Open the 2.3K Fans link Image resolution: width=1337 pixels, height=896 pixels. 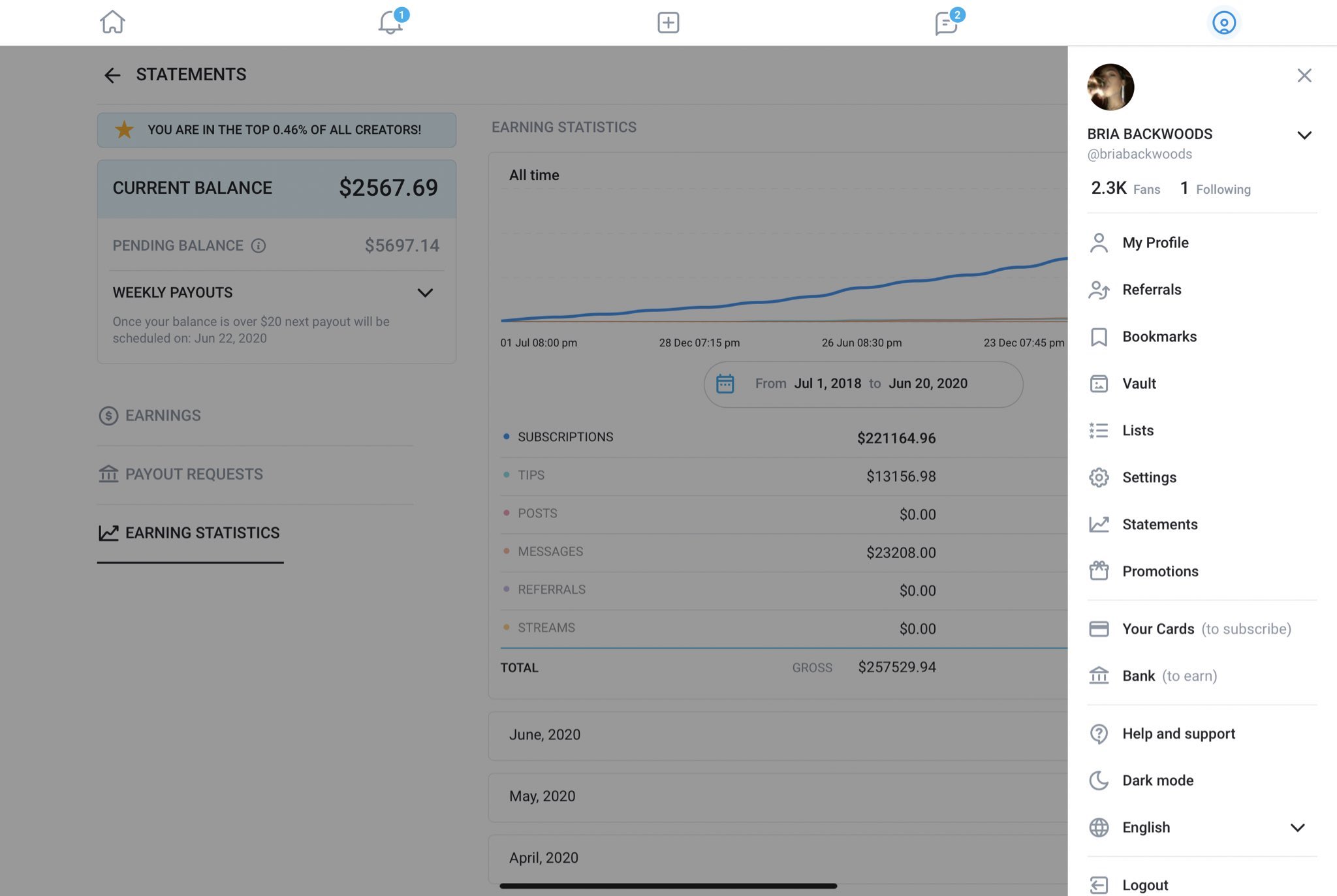tap(1125, 189)
